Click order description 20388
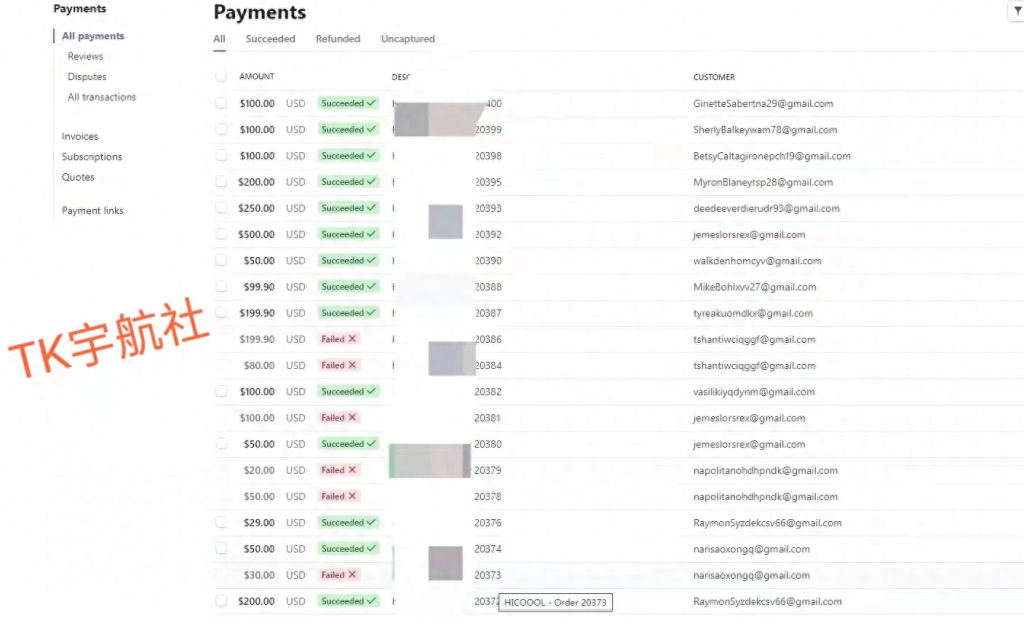The image size is (1024, 626). coord(488,287)
